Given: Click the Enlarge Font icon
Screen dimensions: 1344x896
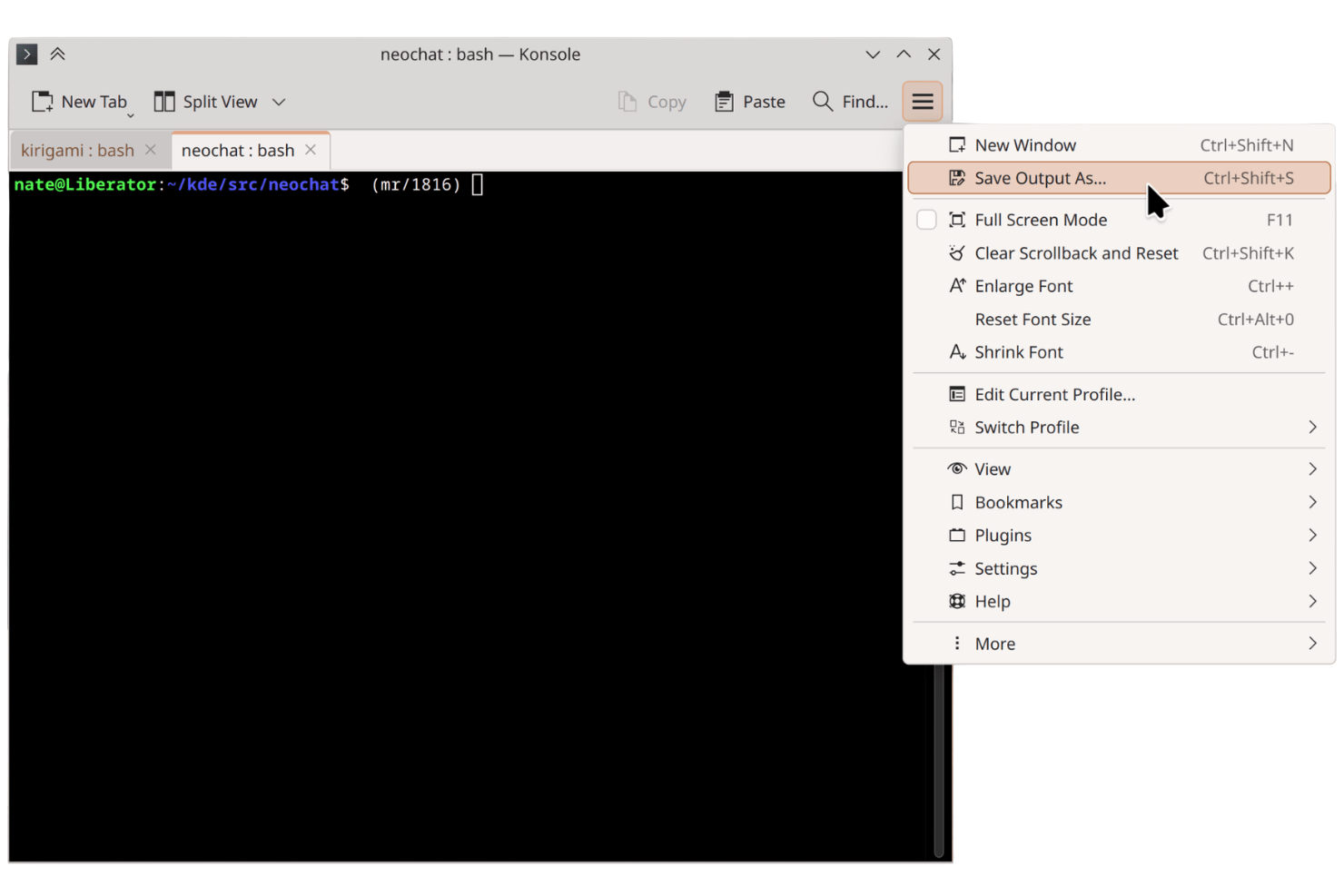Looking at the screenshot, I should [x=957, y=286].
